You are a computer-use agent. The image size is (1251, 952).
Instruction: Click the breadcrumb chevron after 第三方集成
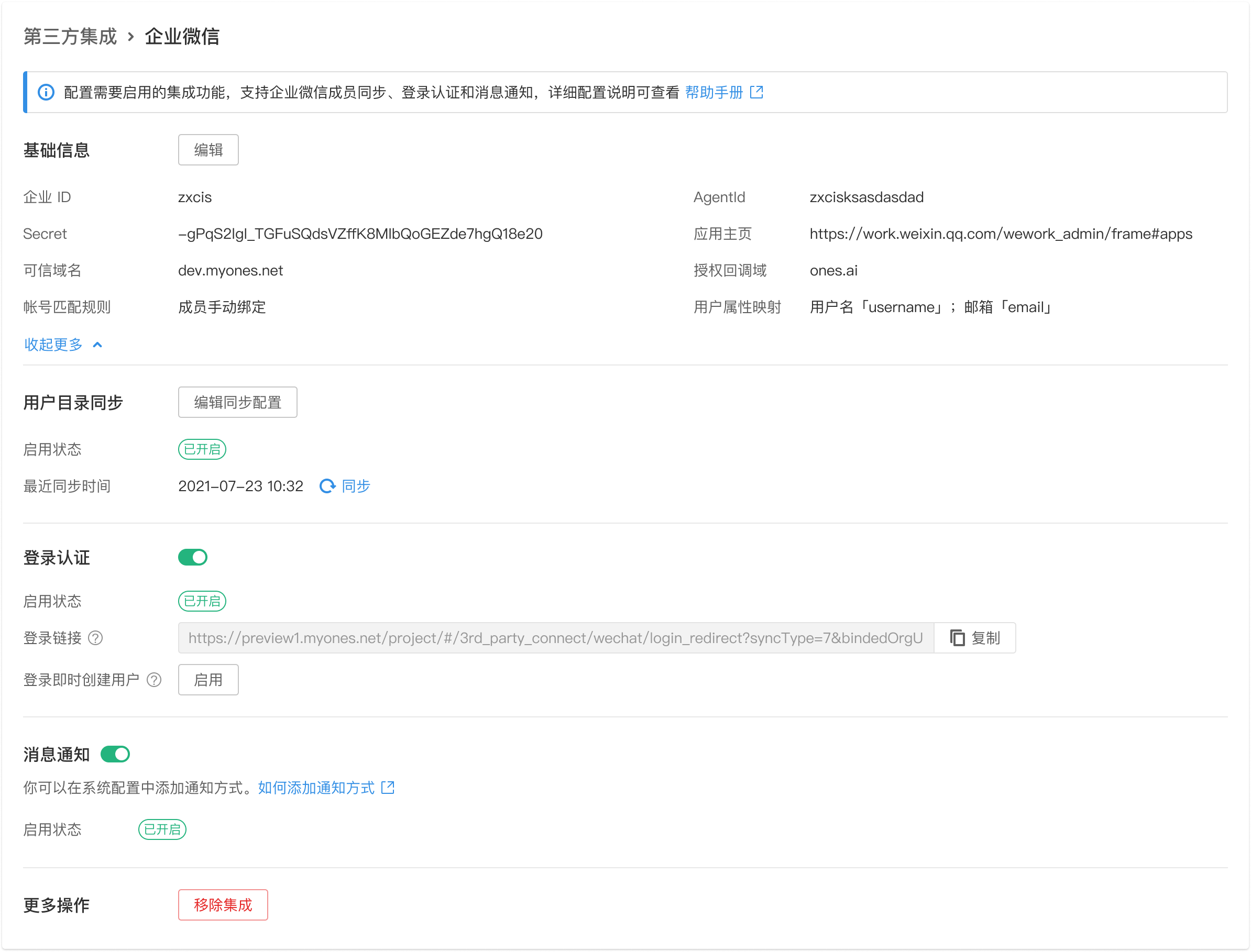point(131,37)
